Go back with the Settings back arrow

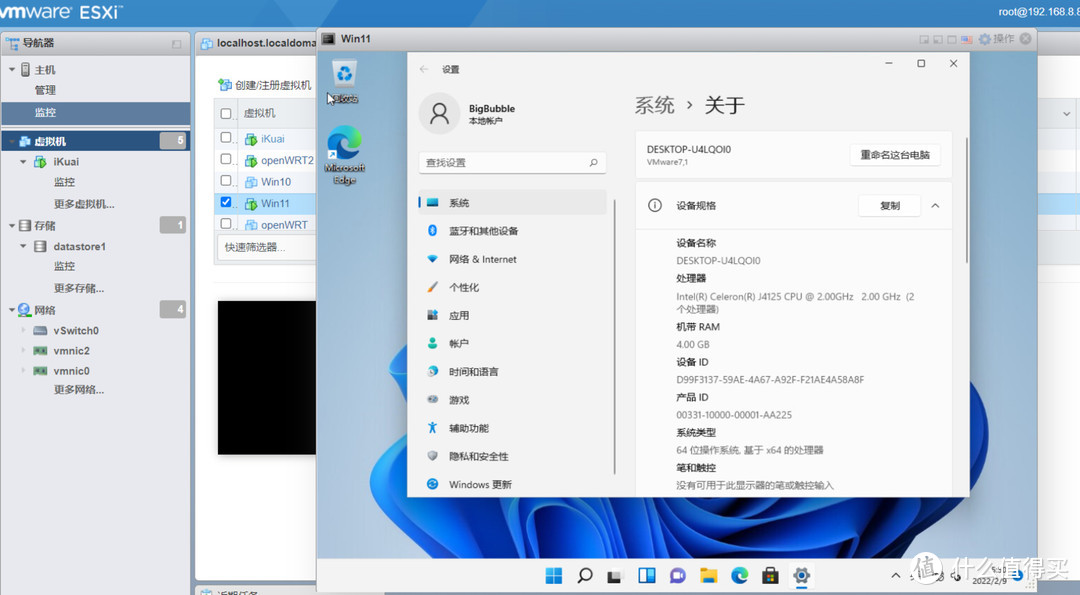pos(424,69)
